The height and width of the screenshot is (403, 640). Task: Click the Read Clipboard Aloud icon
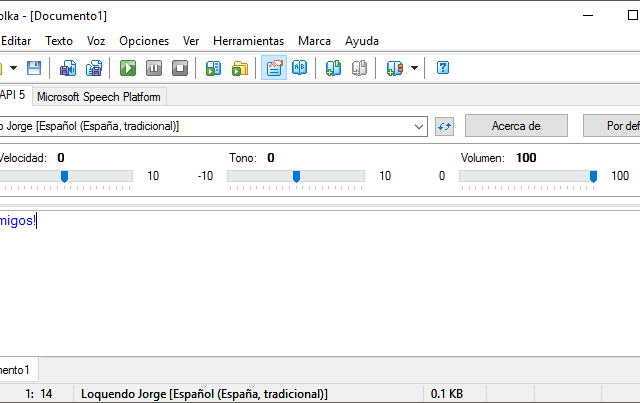click(x=213, y=68)
